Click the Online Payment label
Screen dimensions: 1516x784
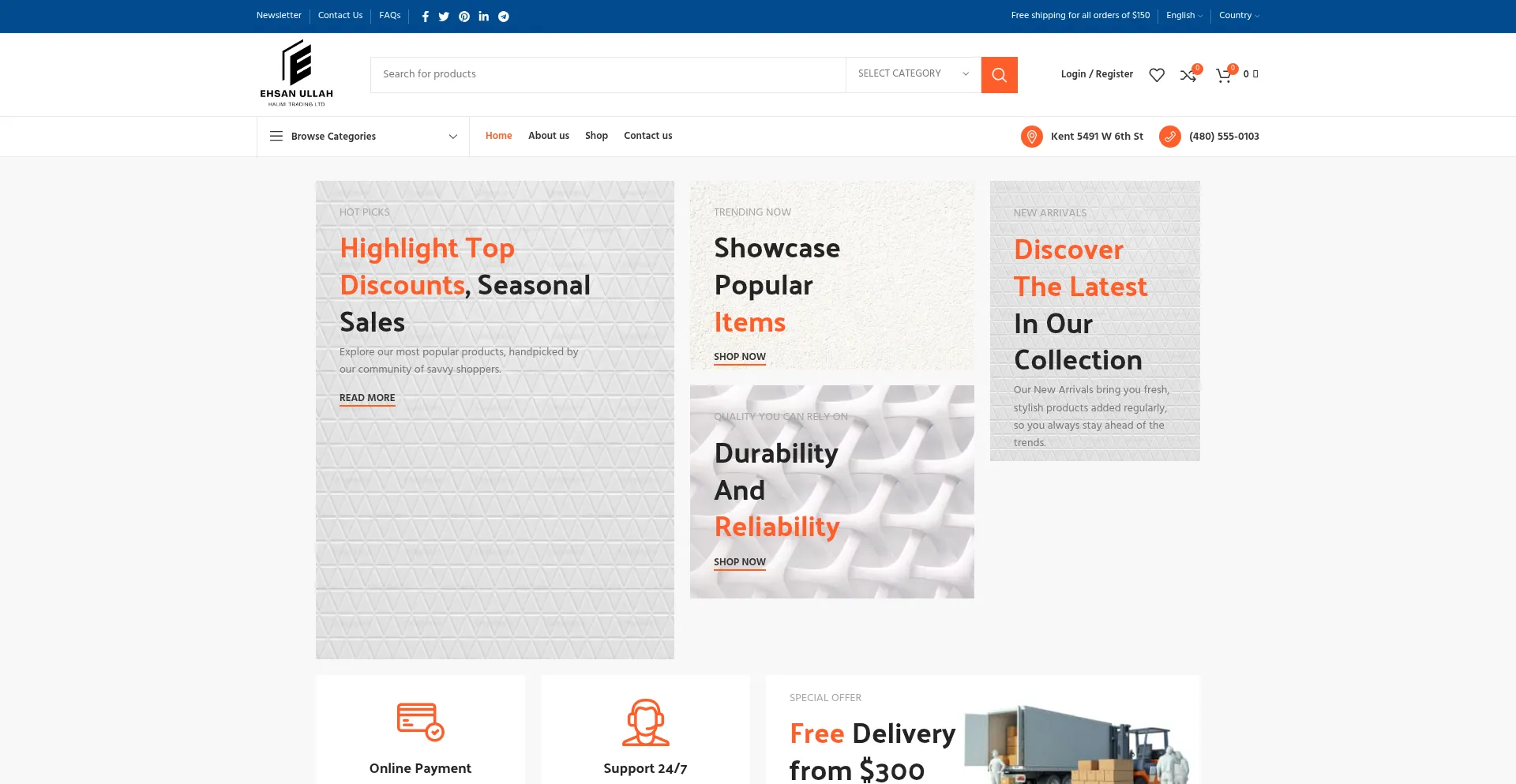tap(420, 768)
